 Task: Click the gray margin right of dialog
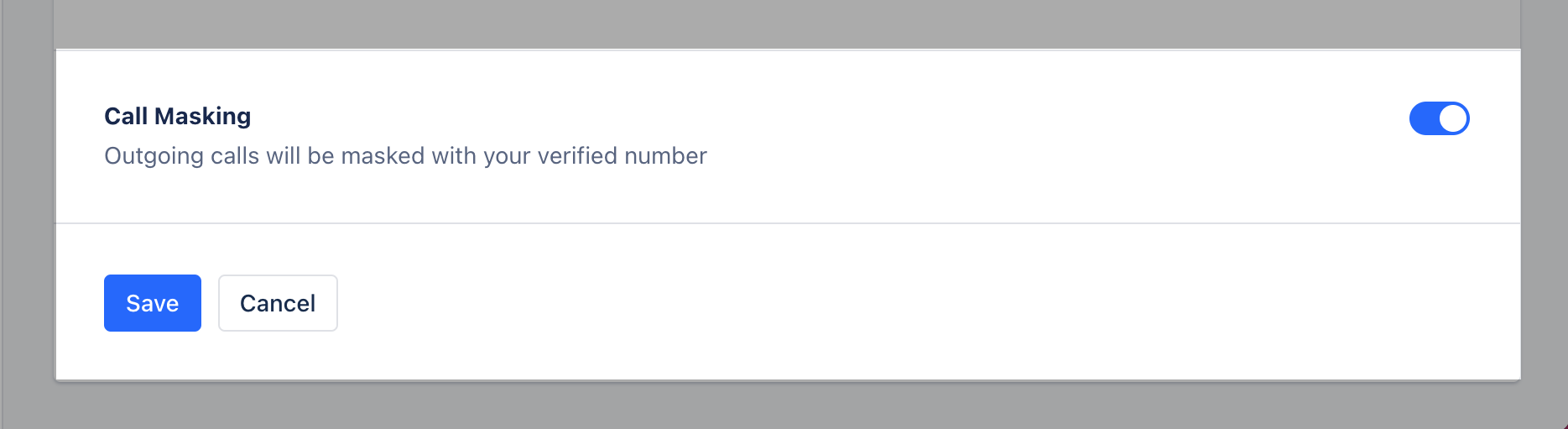click(1544, 214)
